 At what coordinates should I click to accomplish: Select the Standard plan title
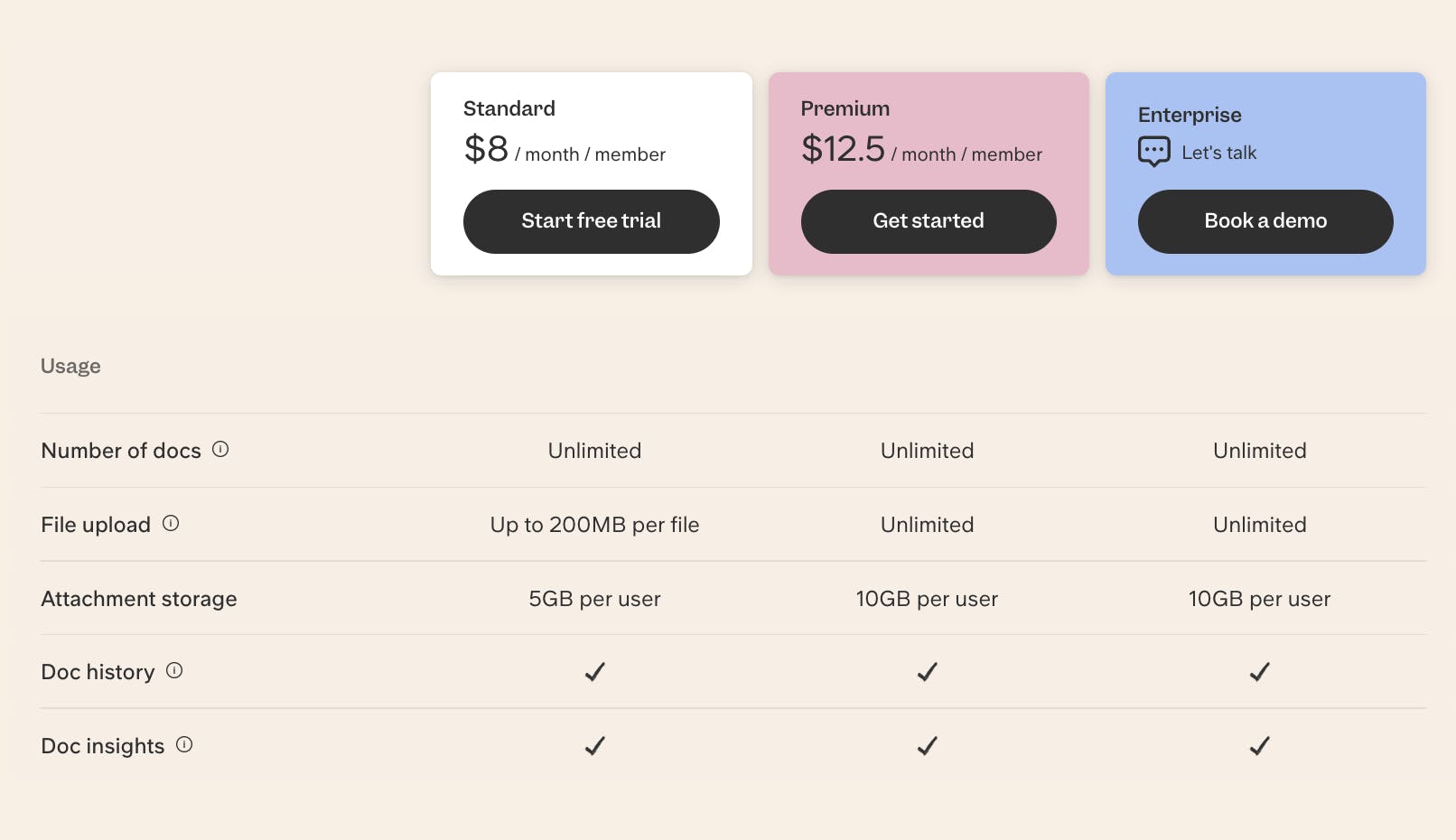(509, 108)
